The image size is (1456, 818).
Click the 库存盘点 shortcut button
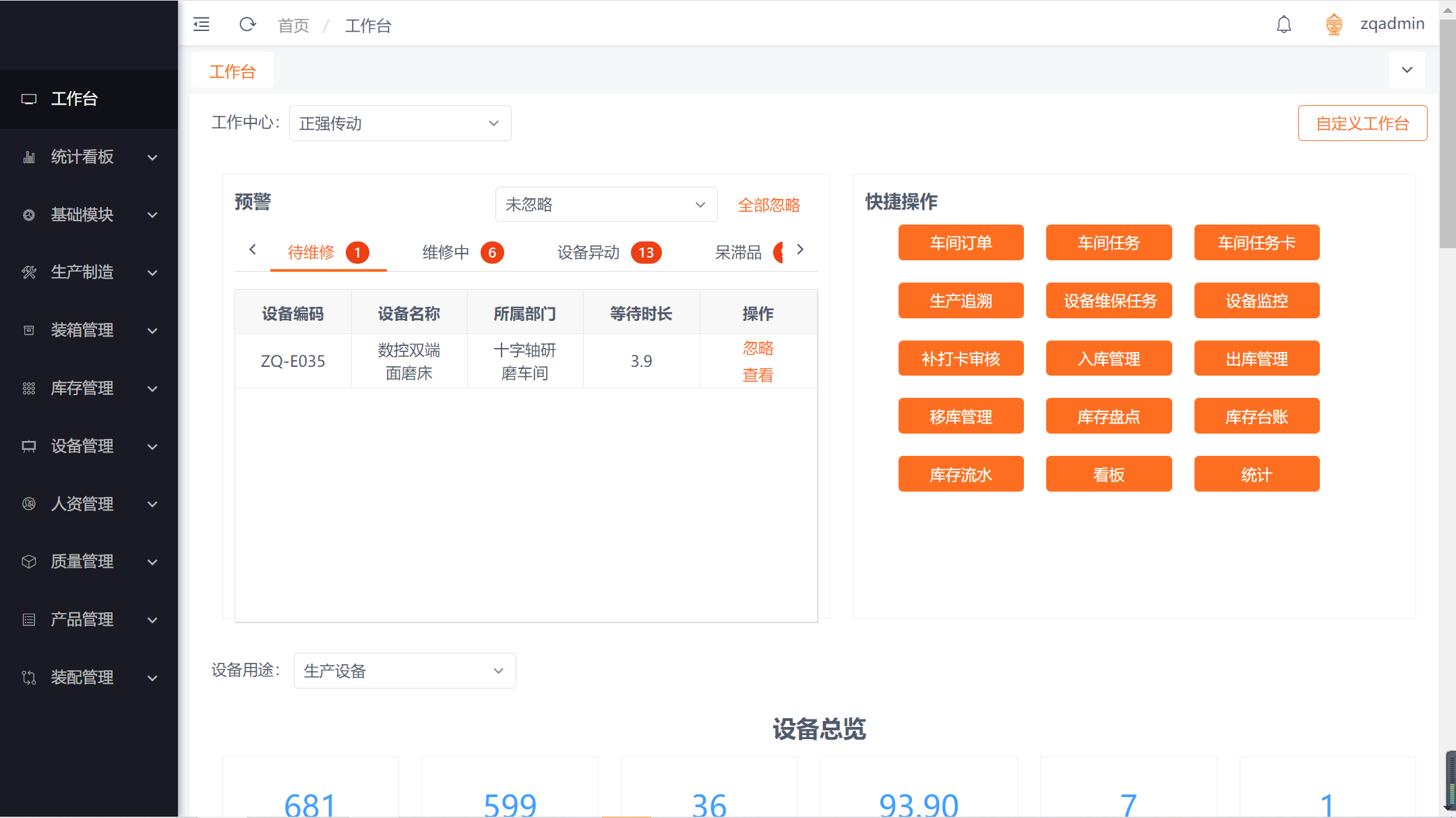point(1109,417)
